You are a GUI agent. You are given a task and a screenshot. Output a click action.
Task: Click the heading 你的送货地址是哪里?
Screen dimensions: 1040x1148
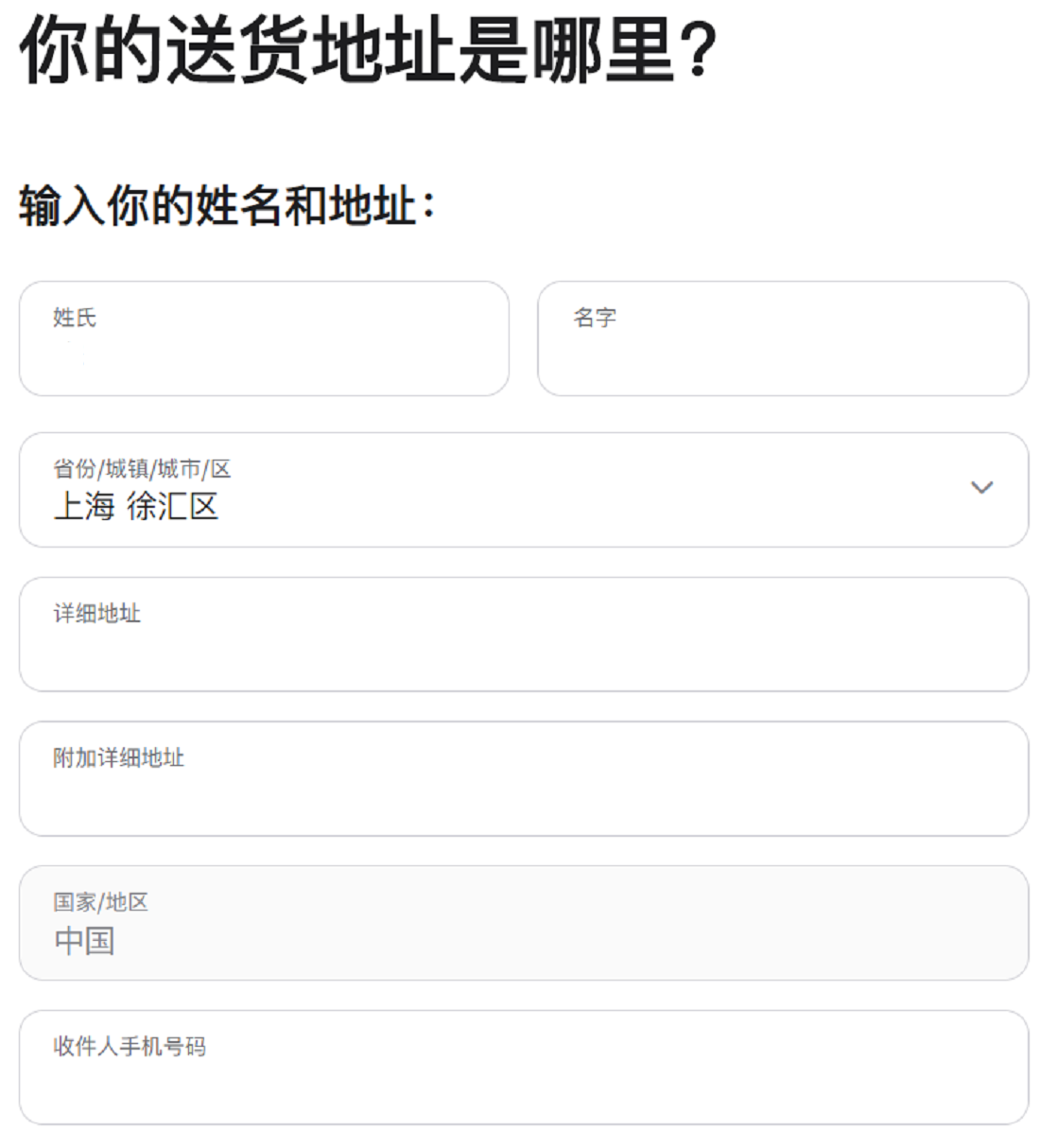click(350, 49)
